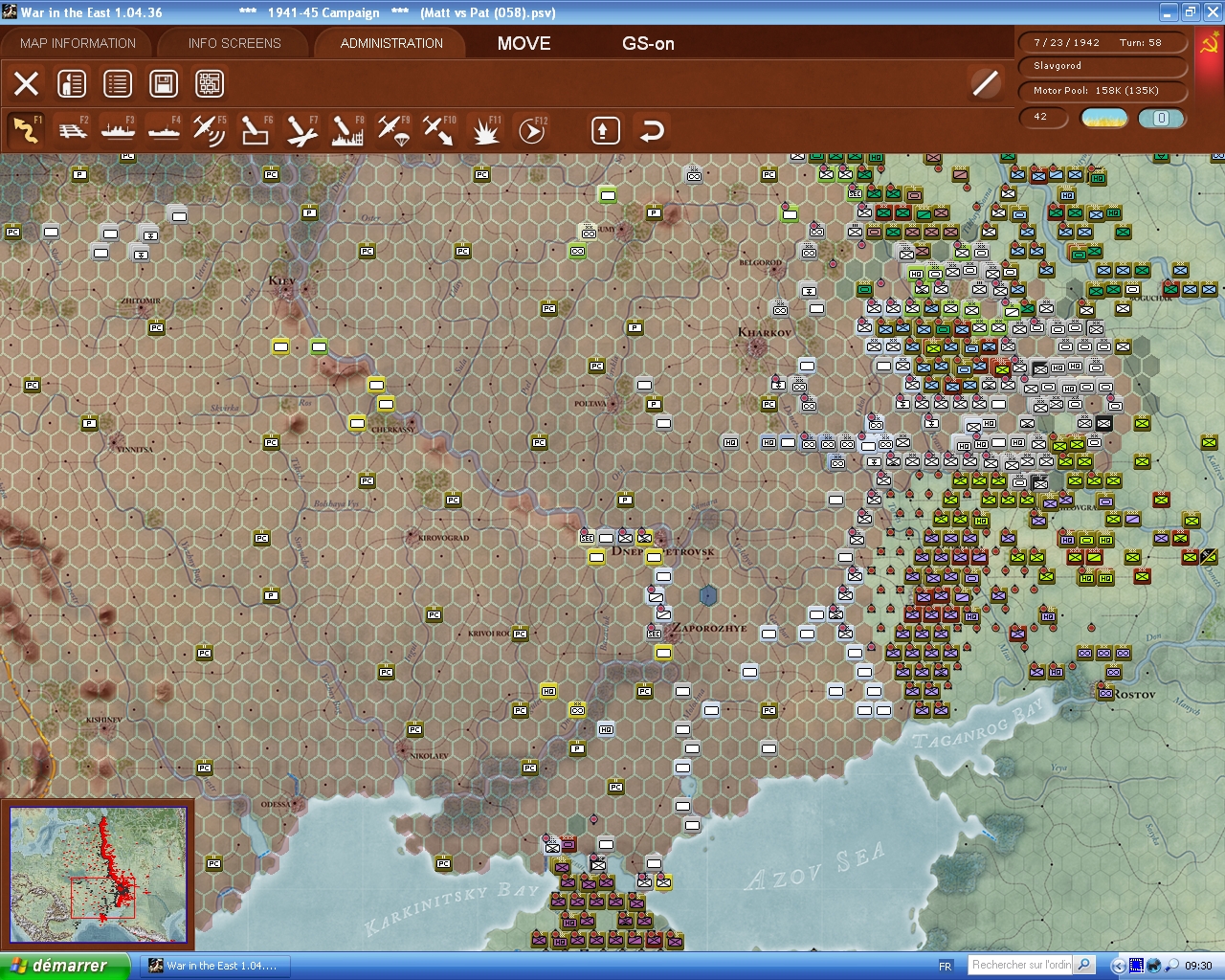This screenshot has width=1225, height=980.
Task: Click the minimap overview thumbnail
Action: 98,874
